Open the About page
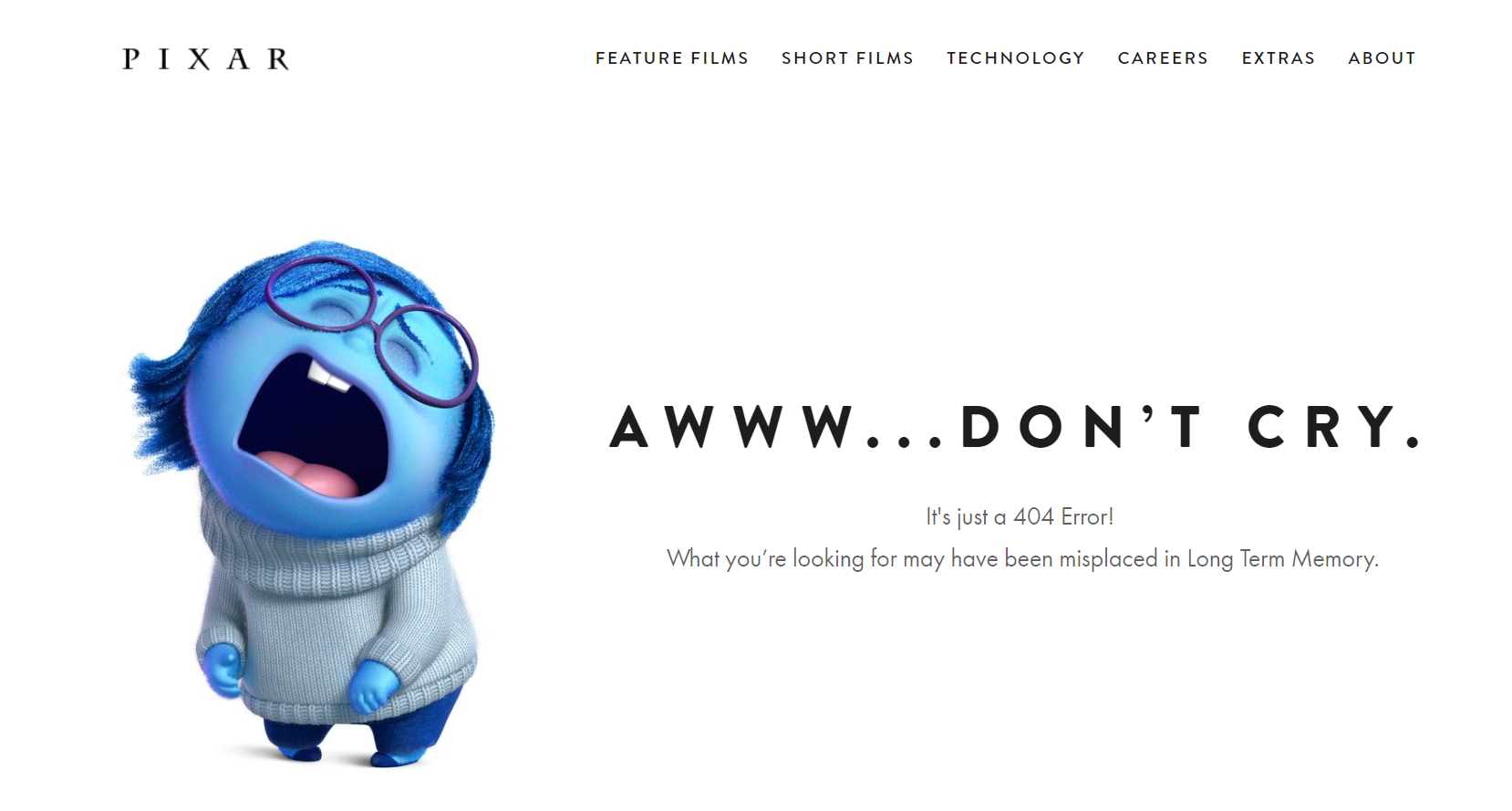This screenshot has width=1512, height=811. pos(1382,58)
